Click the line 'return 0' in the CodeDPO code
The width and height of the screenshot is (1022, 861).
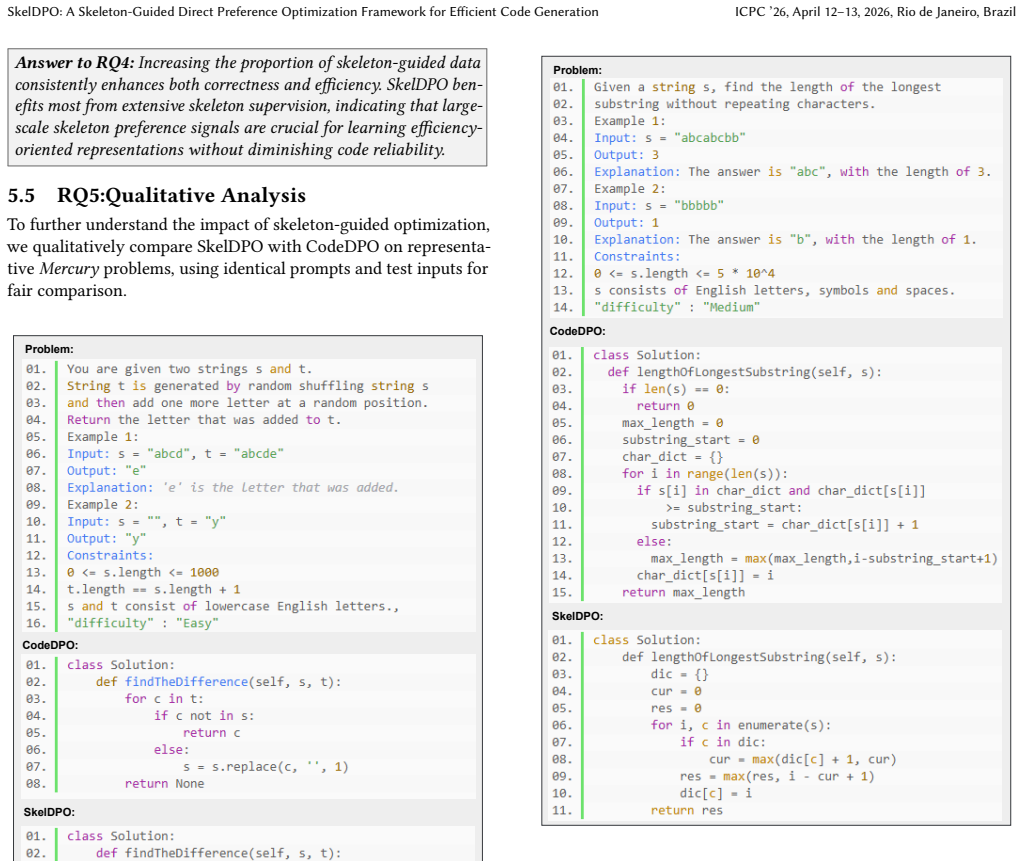coord(665,405)
